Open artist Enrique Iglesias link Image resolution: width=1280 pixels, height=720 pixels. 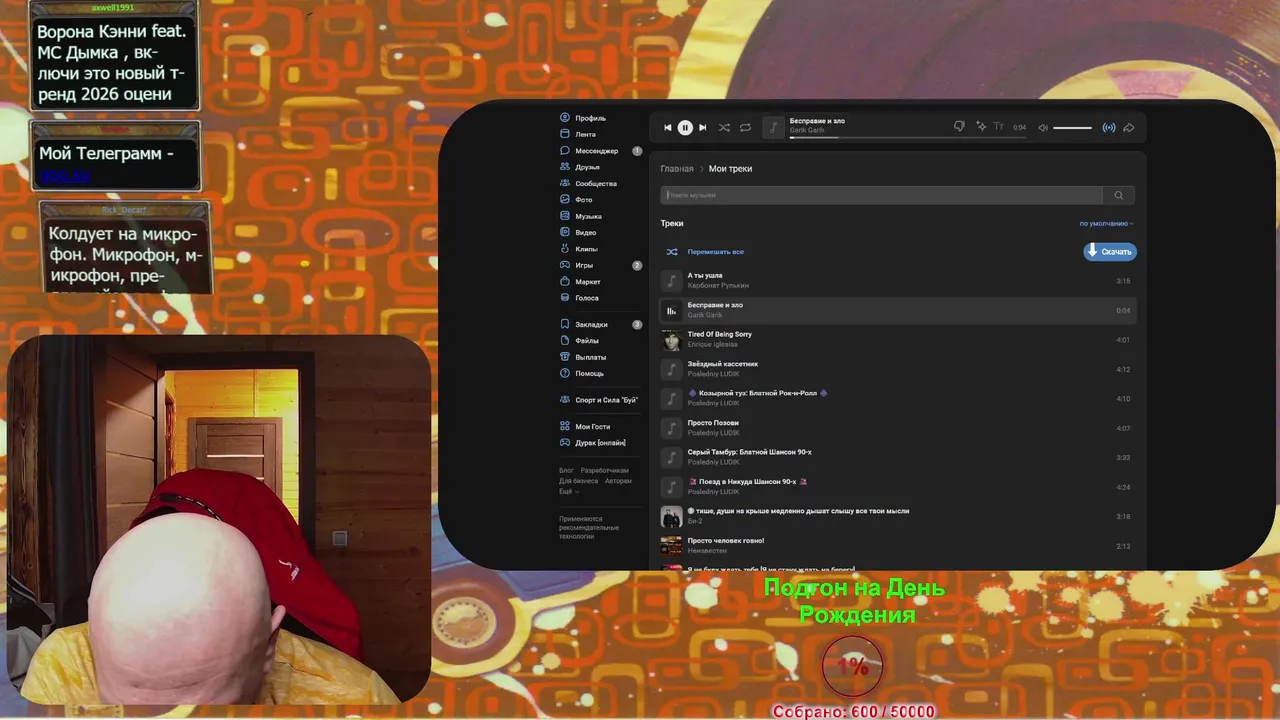712,345
